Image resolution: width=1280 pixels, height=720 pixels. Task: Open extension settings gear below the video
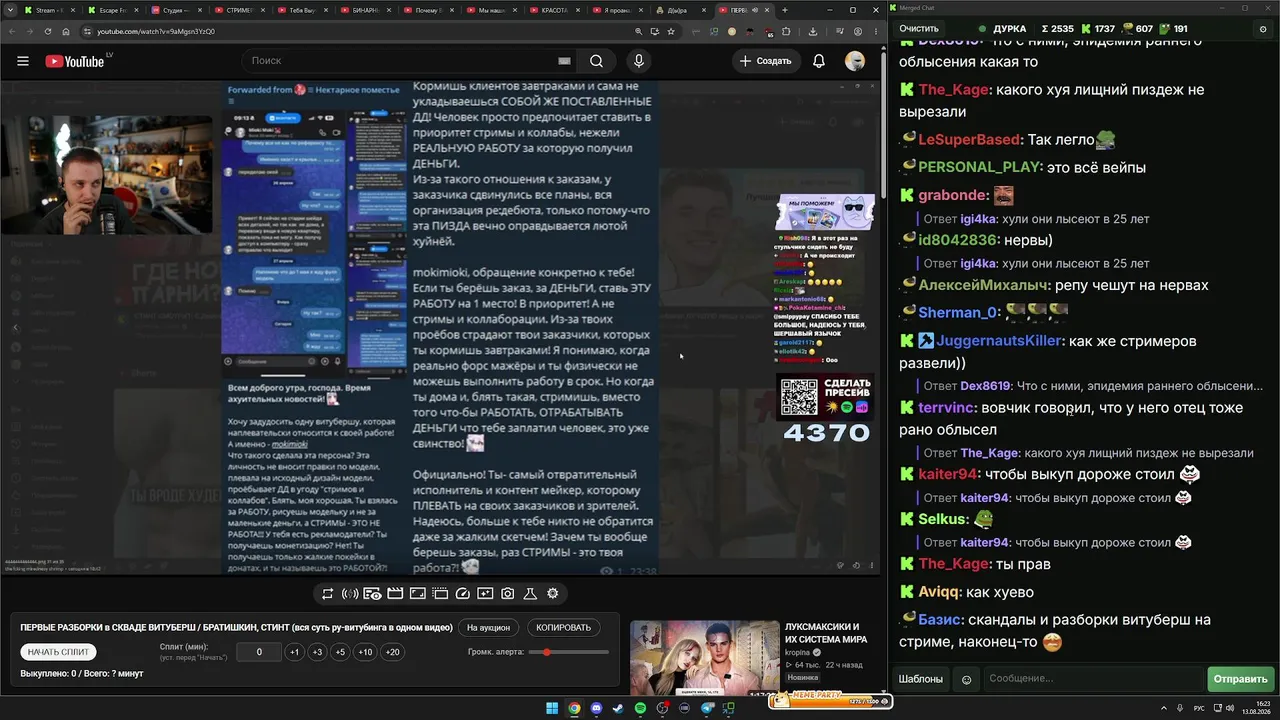pyautogui.click(x=553, y=594)
